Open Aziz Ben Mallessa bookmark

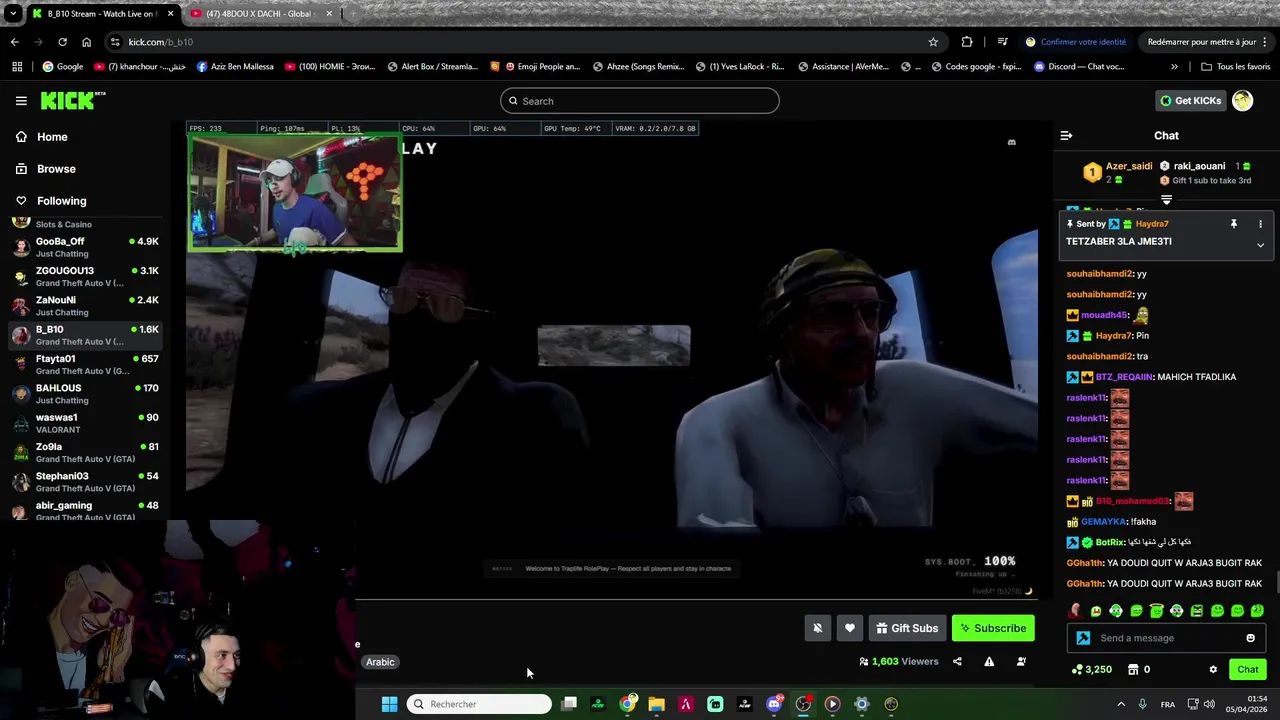click(235, 67)
